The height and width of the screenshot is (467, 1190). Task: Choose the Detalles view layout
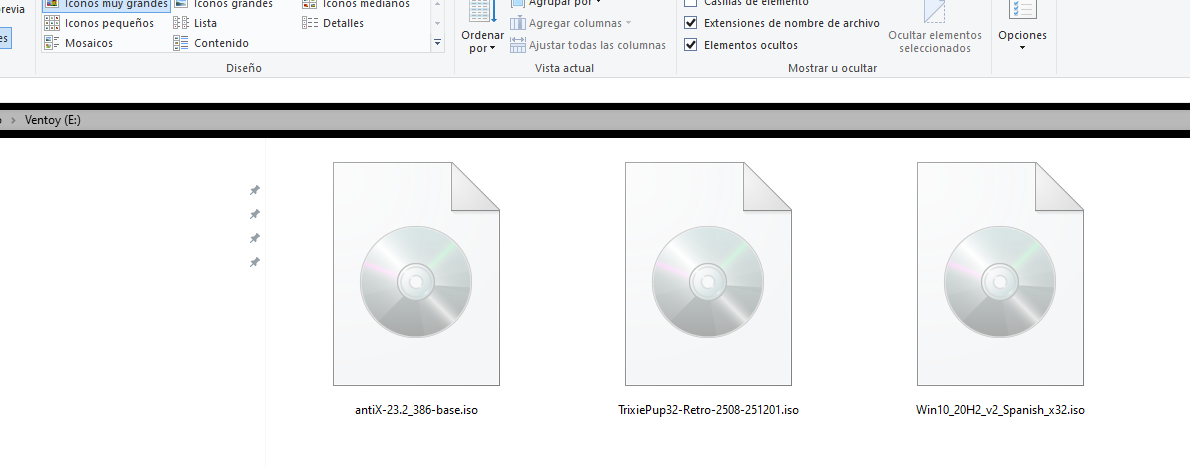pyautogui.click(x=332, y=24)
